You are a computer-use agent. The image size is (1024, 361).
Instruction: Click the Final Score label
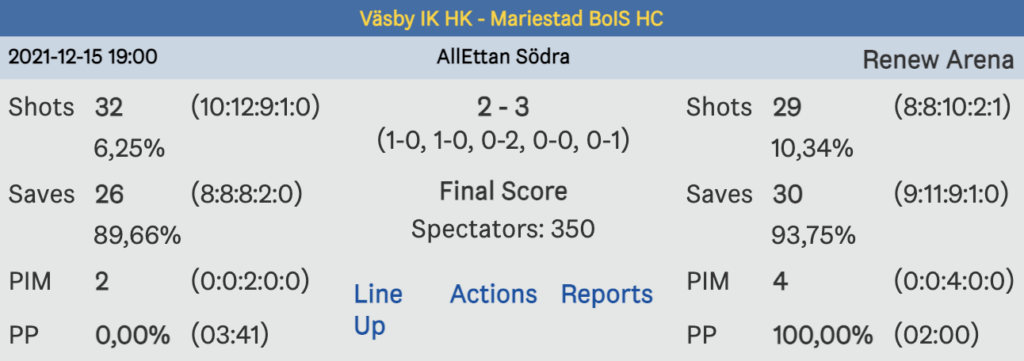pos(503,191)
